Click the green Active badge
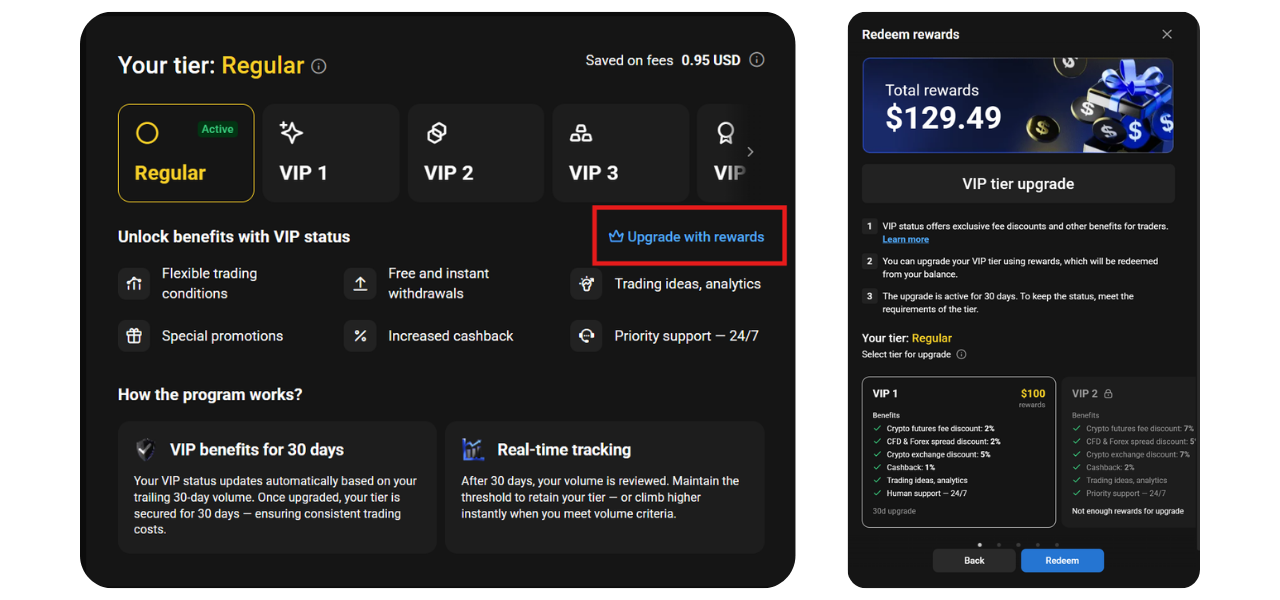This screenshot has width=1280, height=600. (217, 129)
